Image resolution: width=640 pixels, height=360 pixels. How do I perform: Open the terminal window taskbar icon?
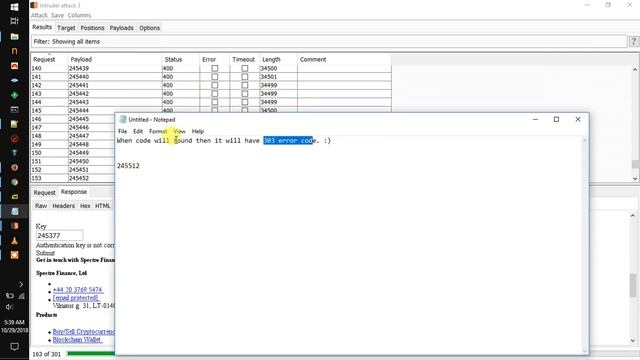click(x=14, y=109)
